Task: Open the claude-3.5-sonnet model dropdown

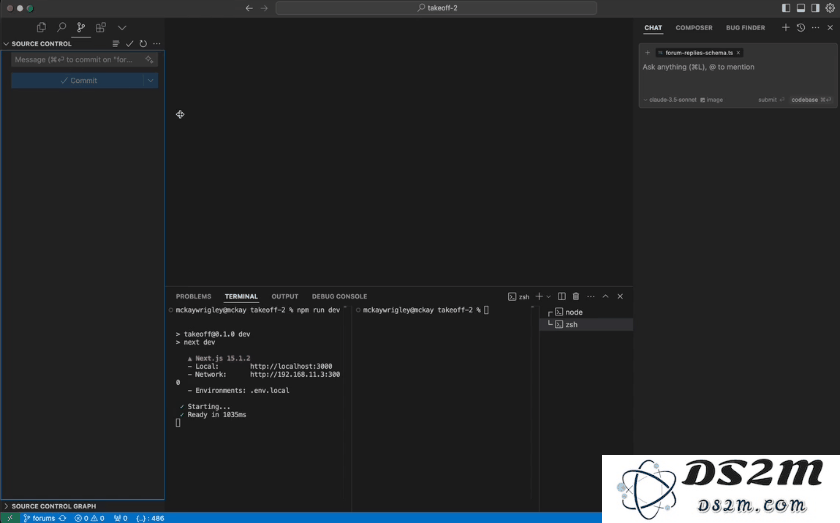Action: pyautogui.click(x=670, y=100)
